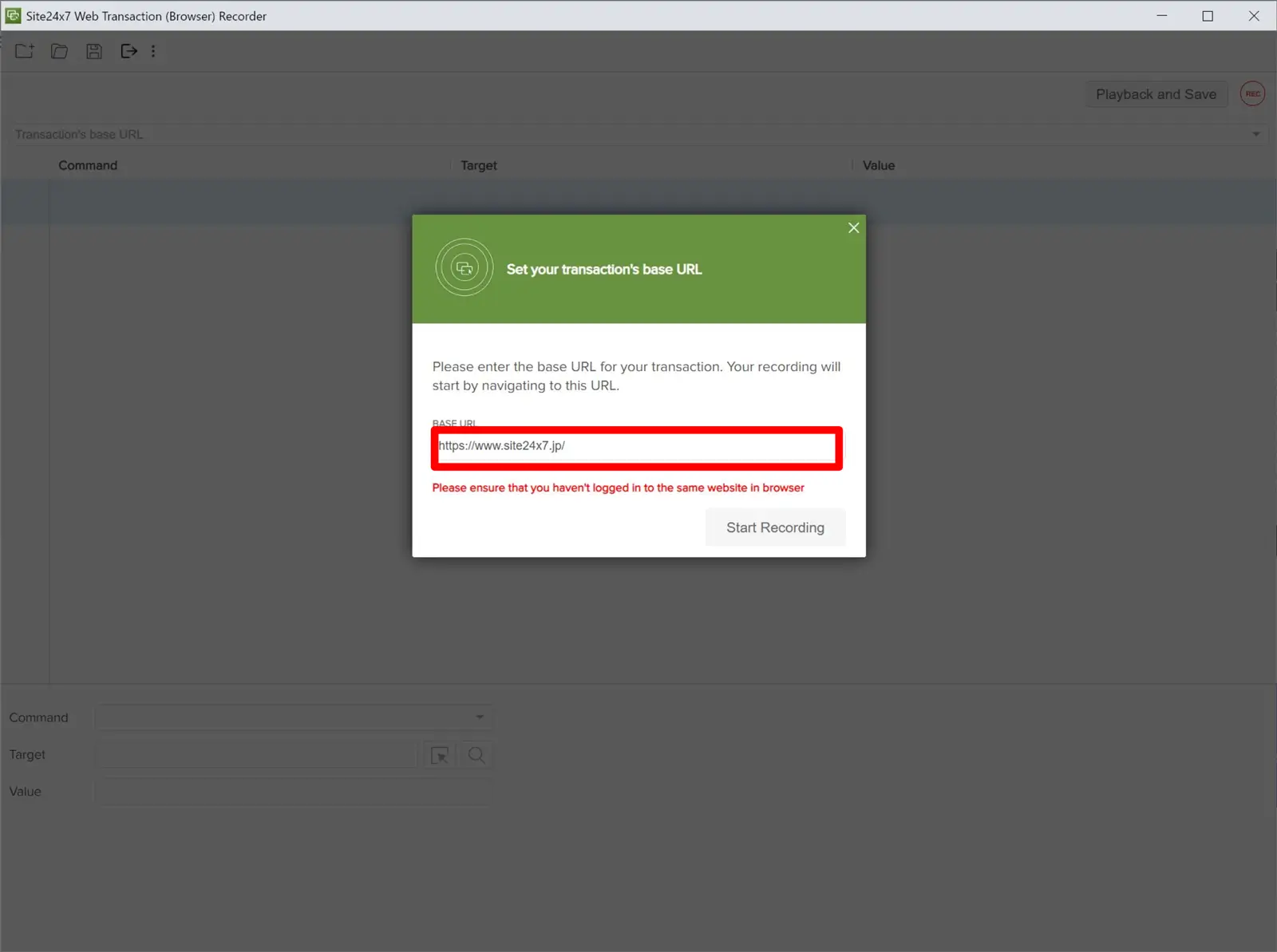The width and height of the screenshot is (1277, 952).
Task: Click the find target magnifier icon
Action: tap(476, 755)
